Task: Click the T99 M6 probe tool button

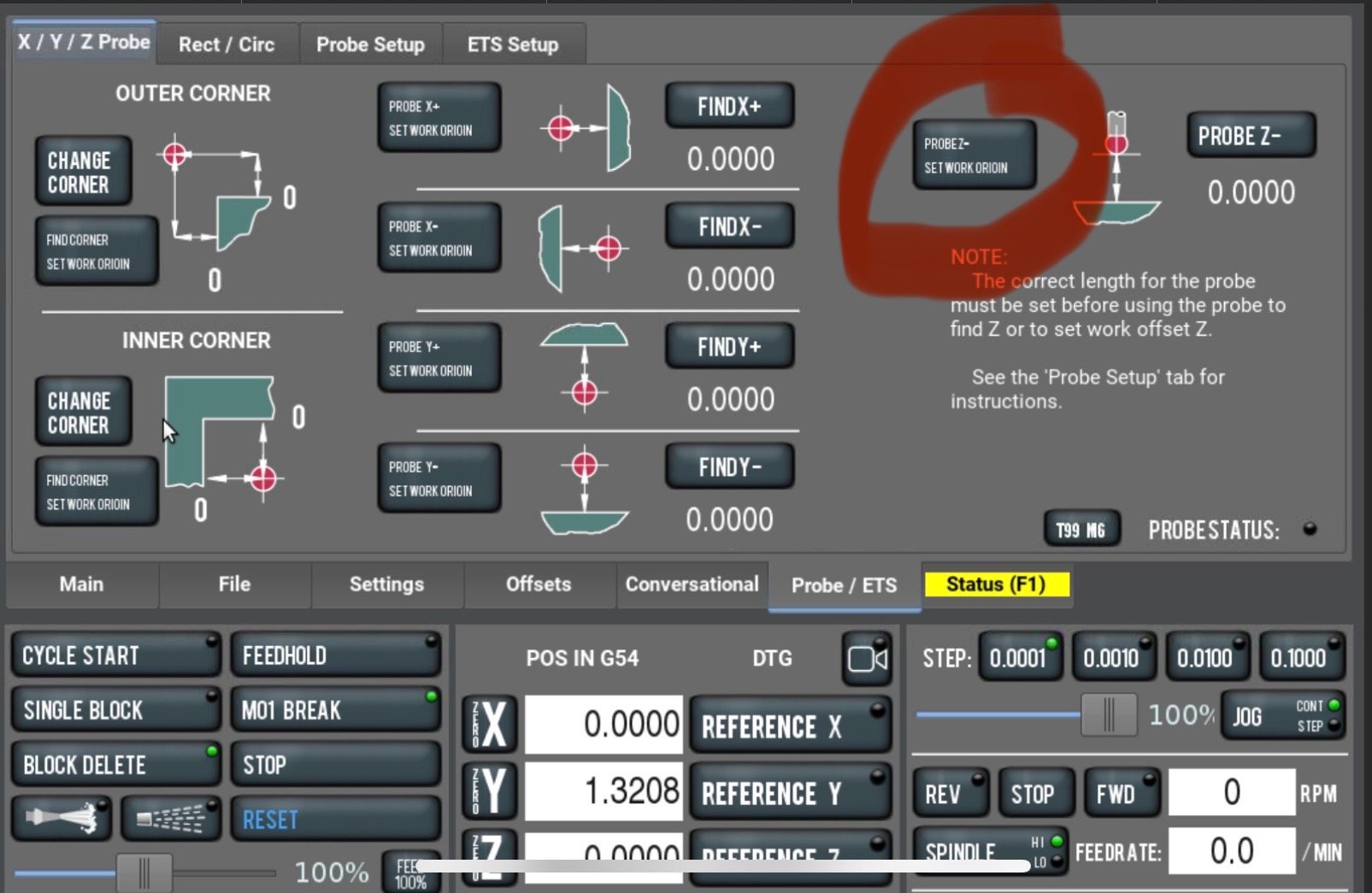Action: [x=1081, y=530]
